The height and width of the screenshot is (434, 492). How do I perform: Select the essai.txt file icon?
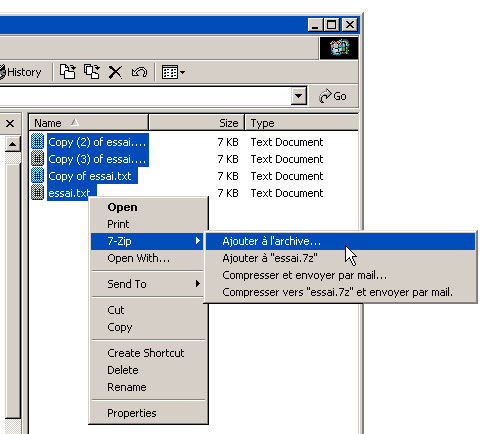pos(37,193)
